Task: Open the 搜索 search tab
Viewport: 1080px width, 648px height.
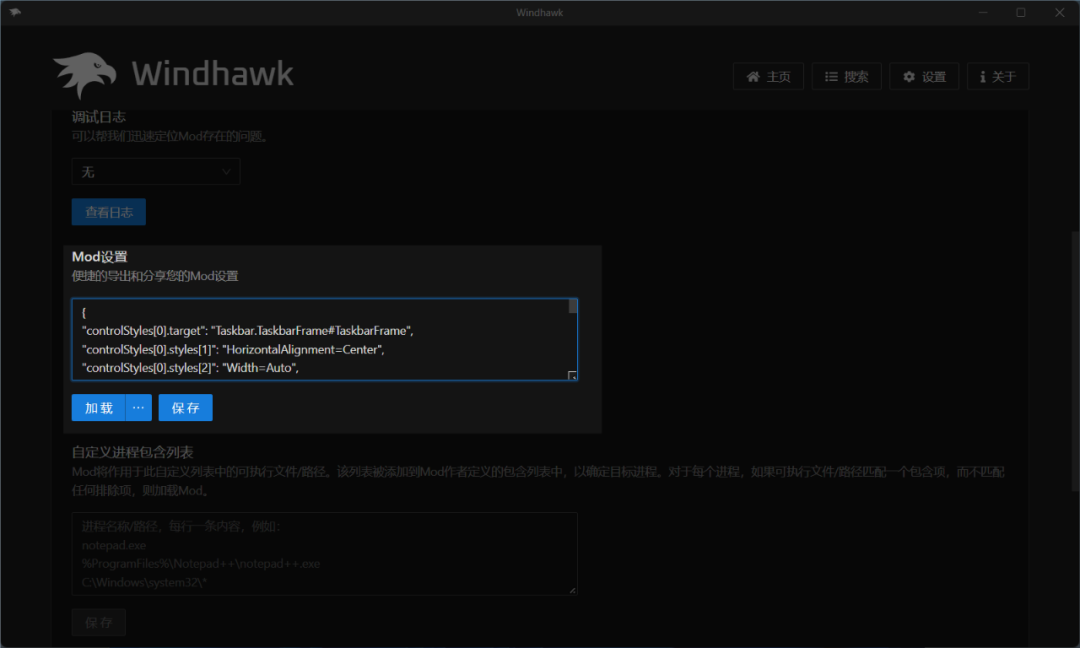Action: pos(847,76)
